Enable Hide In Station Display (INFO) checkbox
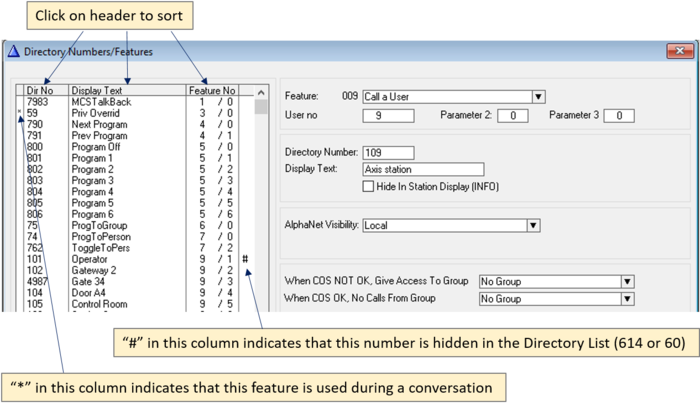Image resolution: width=700 pixels, height=407 pixels. coord(368,186)
